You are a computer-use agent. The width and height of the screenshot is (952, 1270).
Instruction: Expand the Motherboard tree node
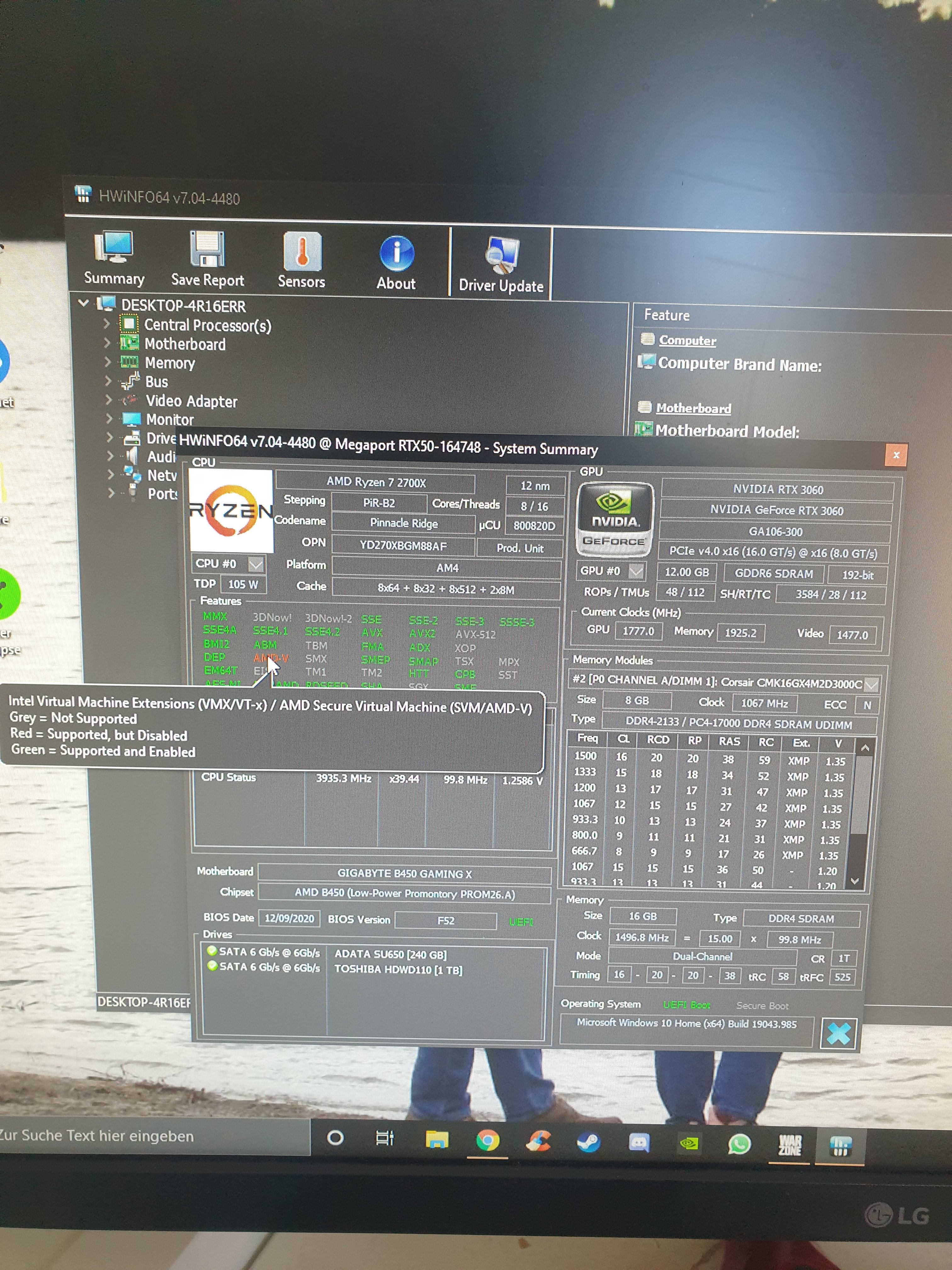tap(107, 343)
